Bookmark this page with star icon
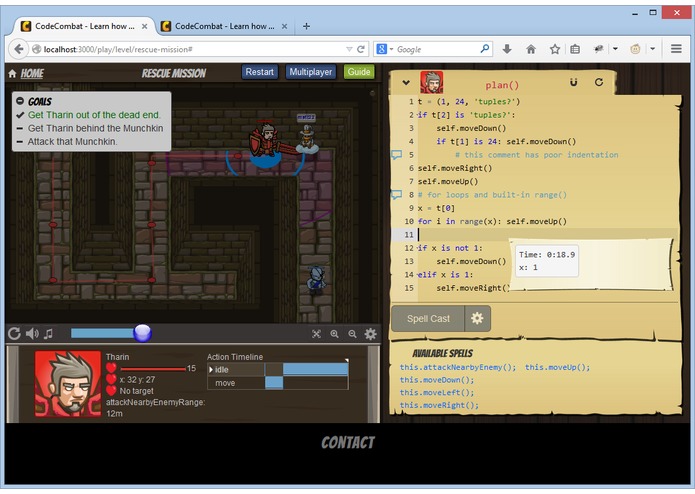The image size is (695, 494). click(x=554, y=49)
